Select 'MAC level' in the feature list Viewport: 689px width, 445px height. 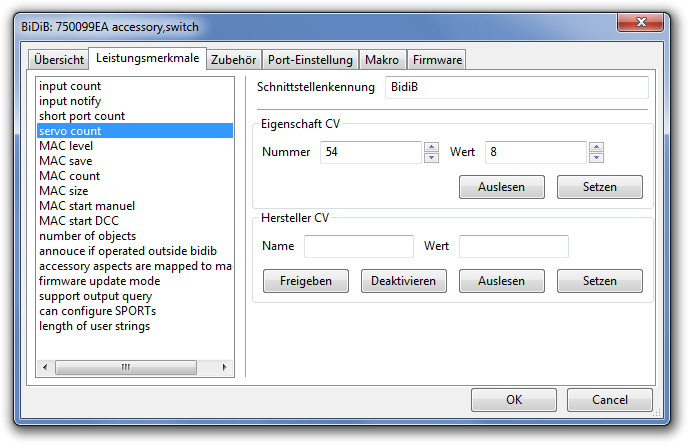[x=66, y=146]
